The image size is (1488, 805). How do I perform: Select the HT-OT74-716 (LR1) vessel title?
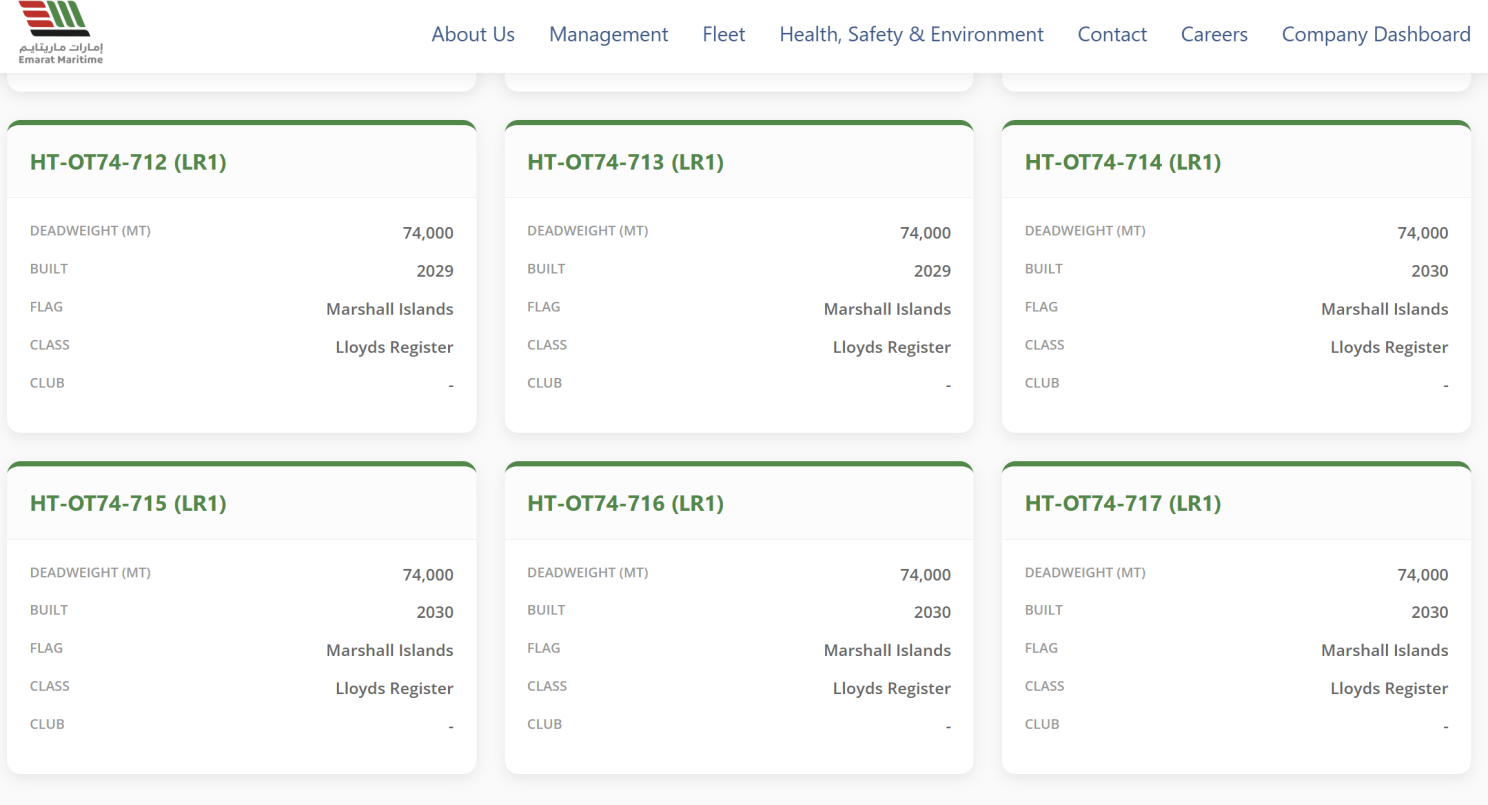pyautogui.click(x=625, y=503)
